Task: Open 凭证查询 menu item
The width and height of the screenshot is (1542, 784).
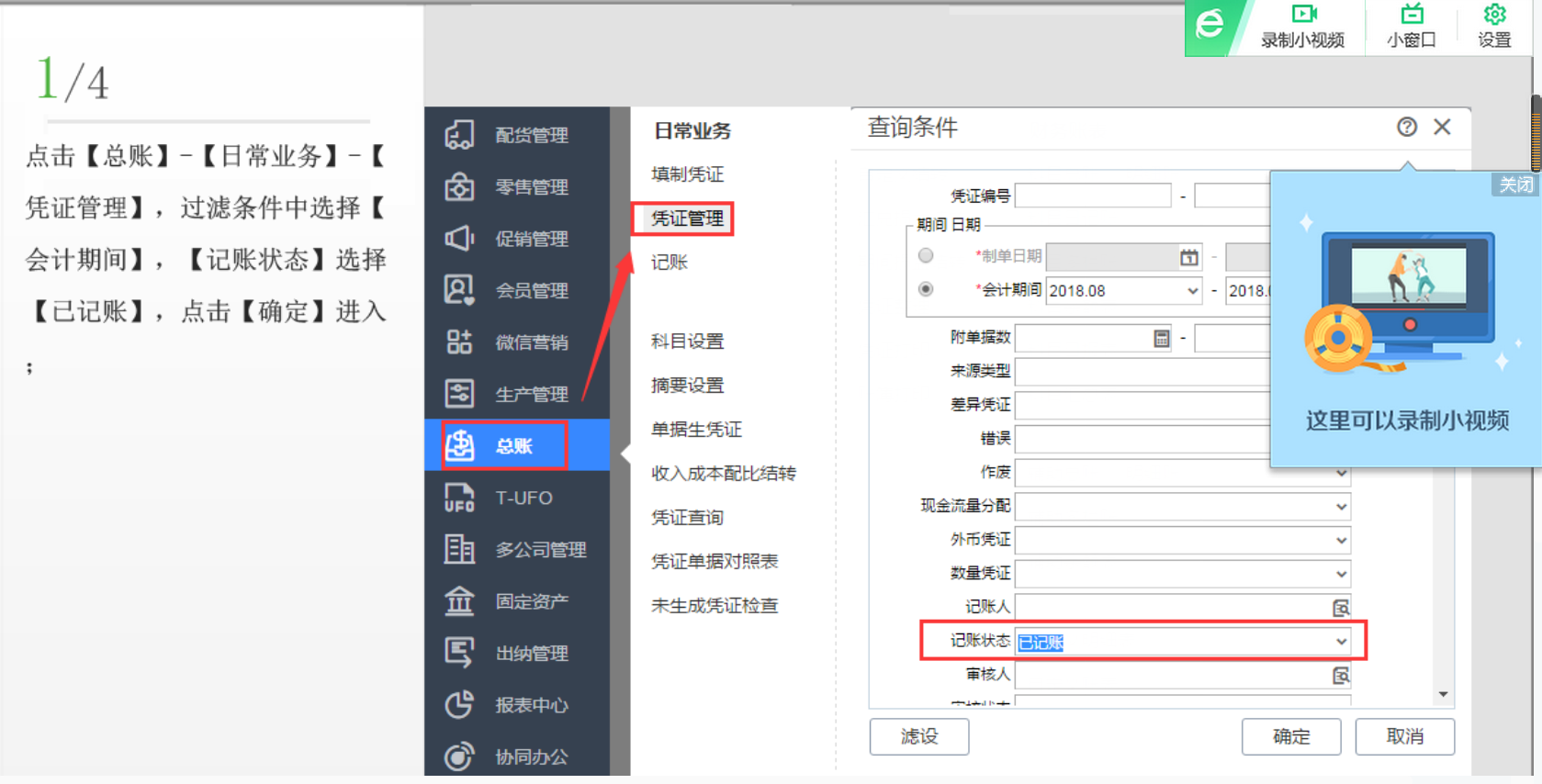Action: pyautogui.click(x=687, y=518)
